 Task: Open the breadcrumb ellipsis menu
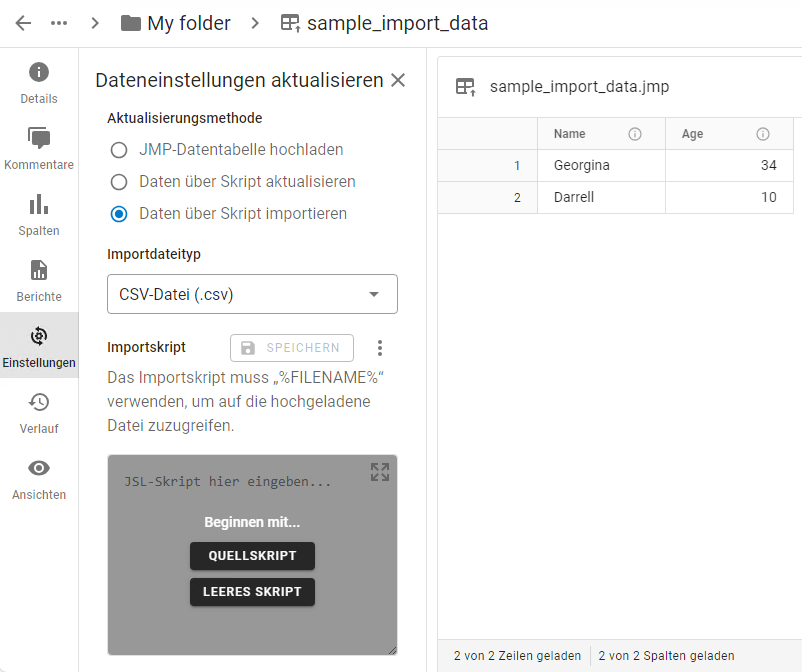pyautogui.click(x=59, y=23)
